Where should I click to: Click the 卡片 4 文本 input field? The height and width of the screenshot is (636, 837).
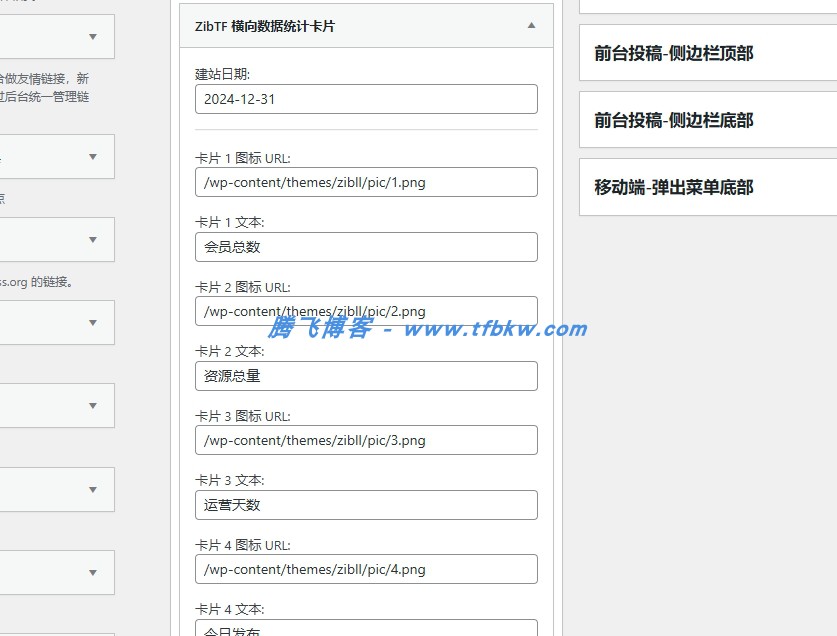[365, 630]
